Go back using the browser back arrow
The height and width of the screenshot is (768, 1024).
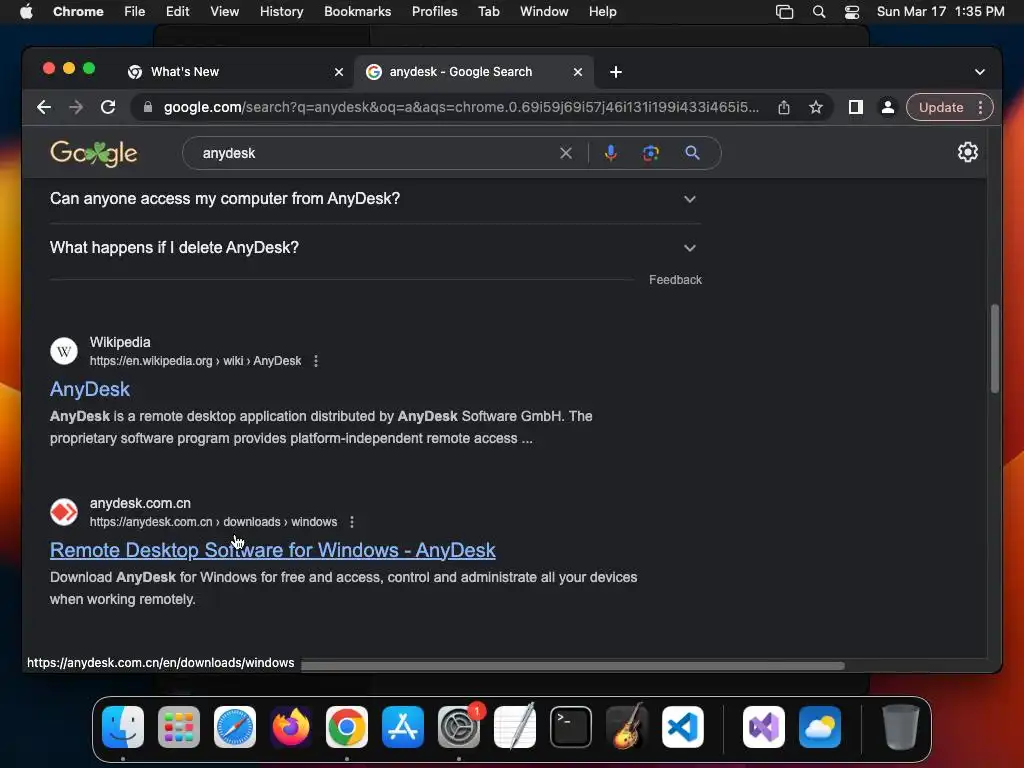pos(44,107)
